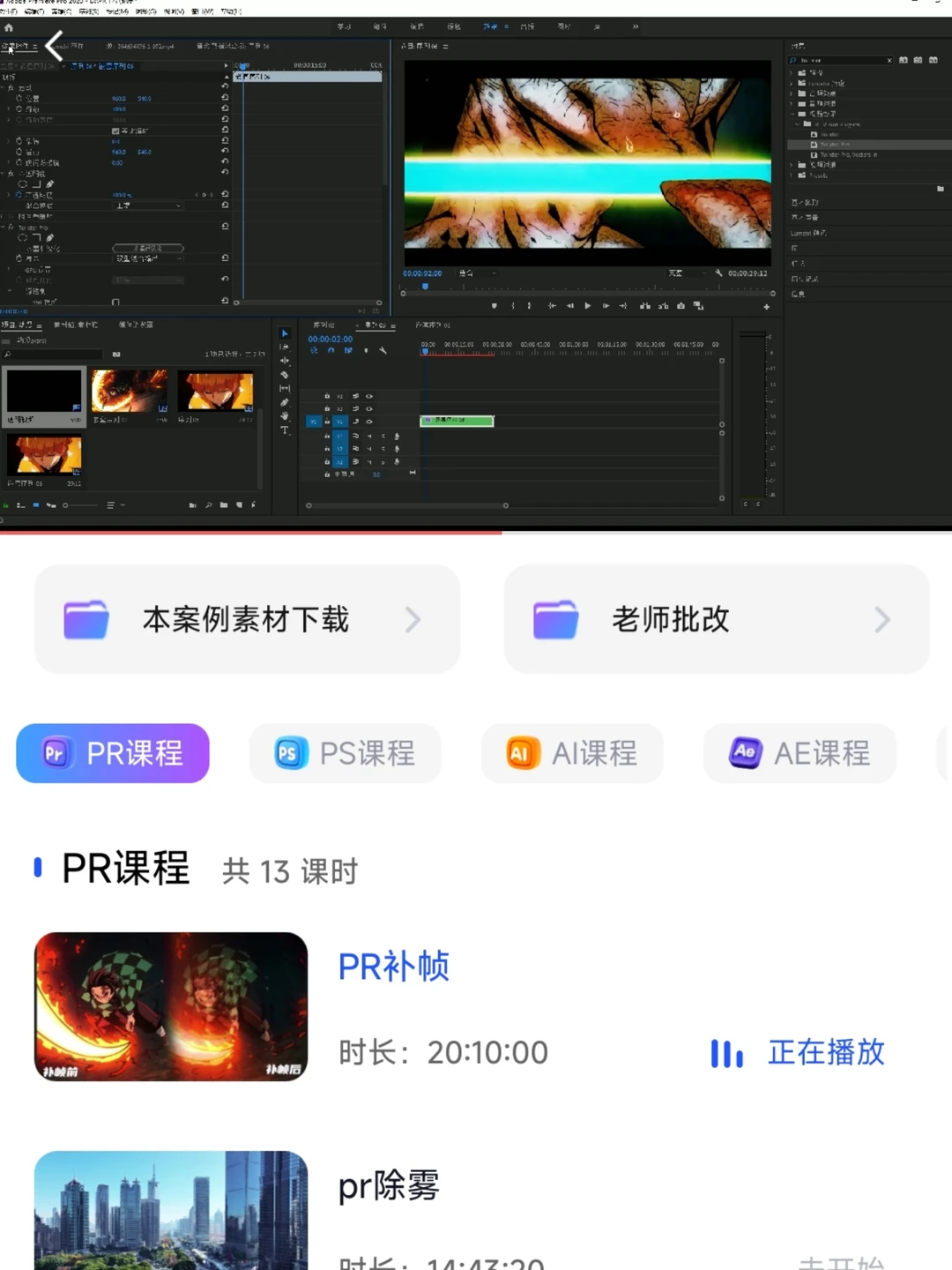The height and width of the screenshot is (1270, 952).
Task: Open the playback resolution dropdown in Program Monitor
Action: coord(686,273)
